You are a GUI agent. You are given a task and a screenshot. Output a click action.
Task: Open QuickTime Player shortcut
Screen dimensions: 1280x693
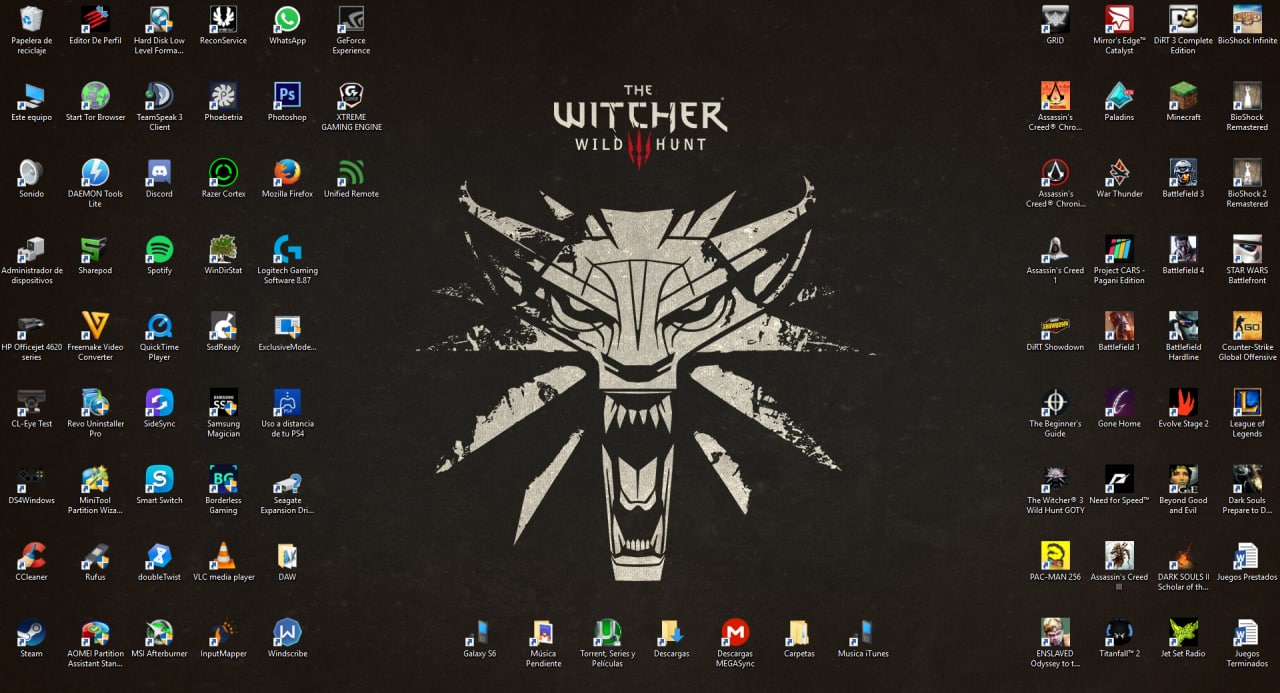click(x=159, y=326)
